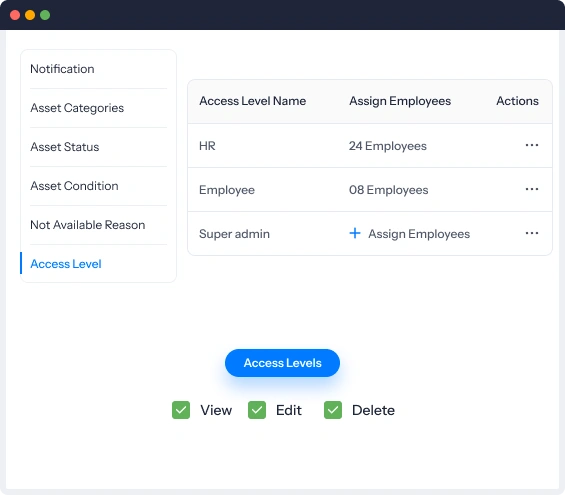565x495 pixels.
Task: Click Assign Employees column header
Action: coord(400,101)
